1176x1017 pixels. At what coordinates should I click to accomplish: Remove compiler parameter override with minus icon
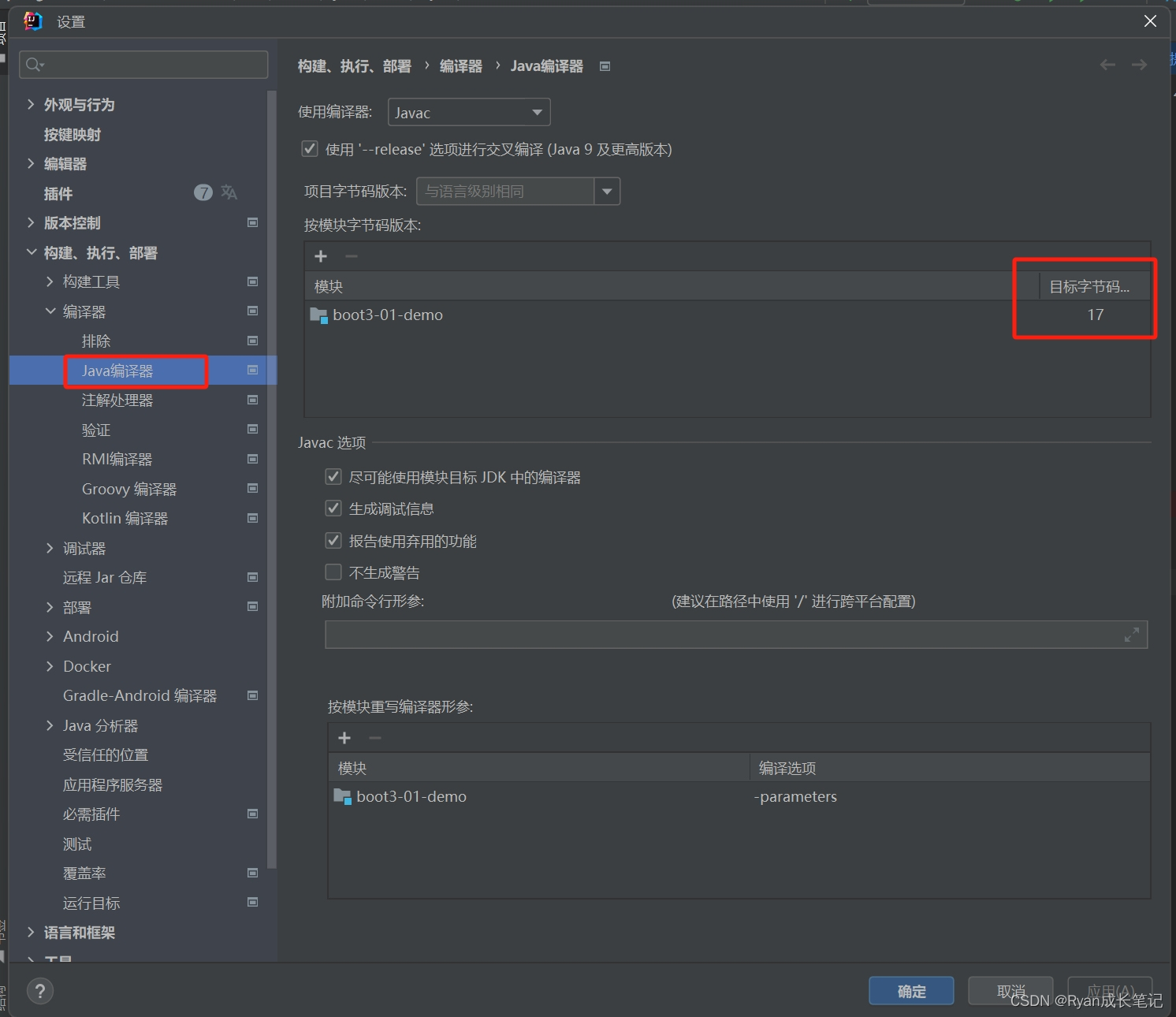click(375, 738)
